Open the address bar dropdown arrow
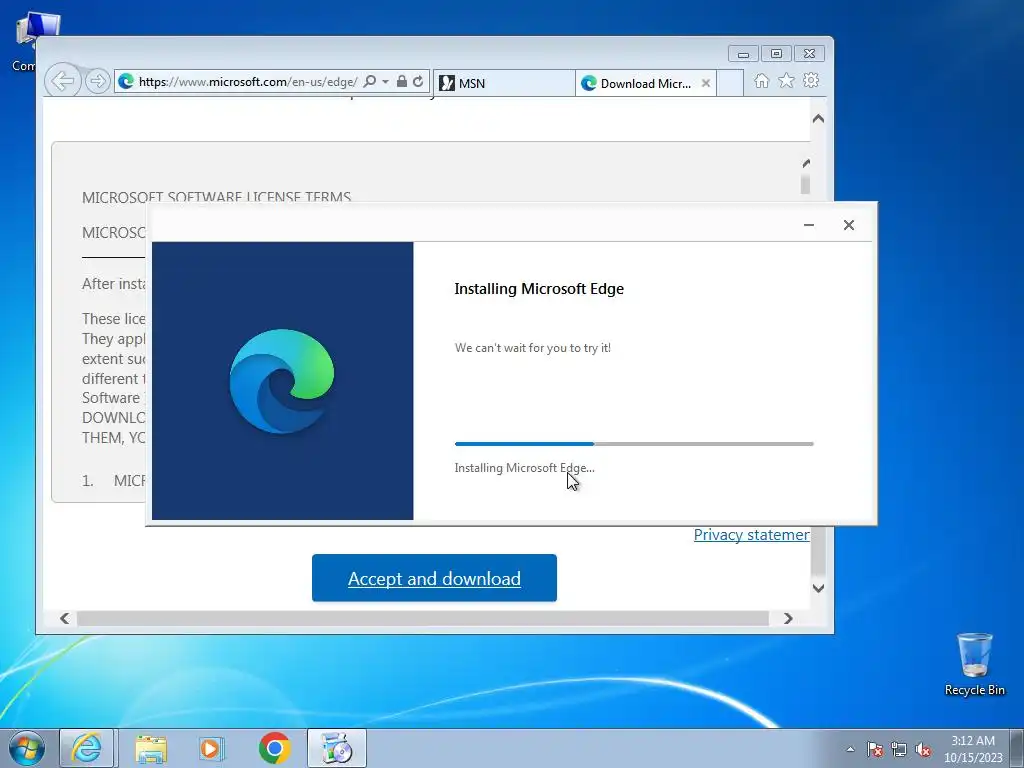This screenshot has height=768, width=1024. 385,82
